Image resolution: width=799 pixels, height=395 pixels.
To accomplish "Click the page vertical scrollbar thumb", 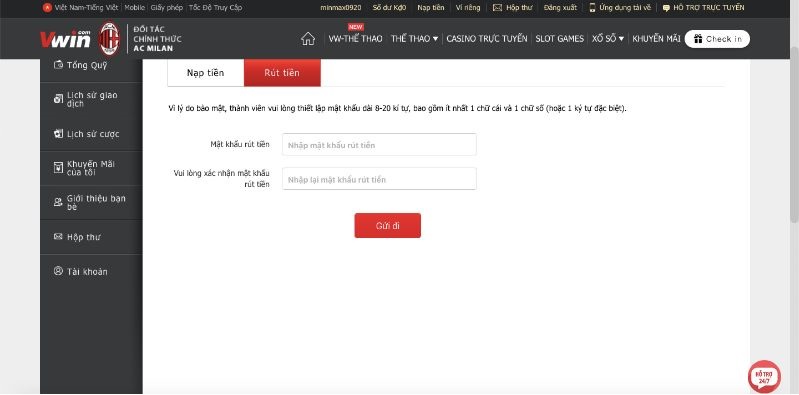I will 794,135.
